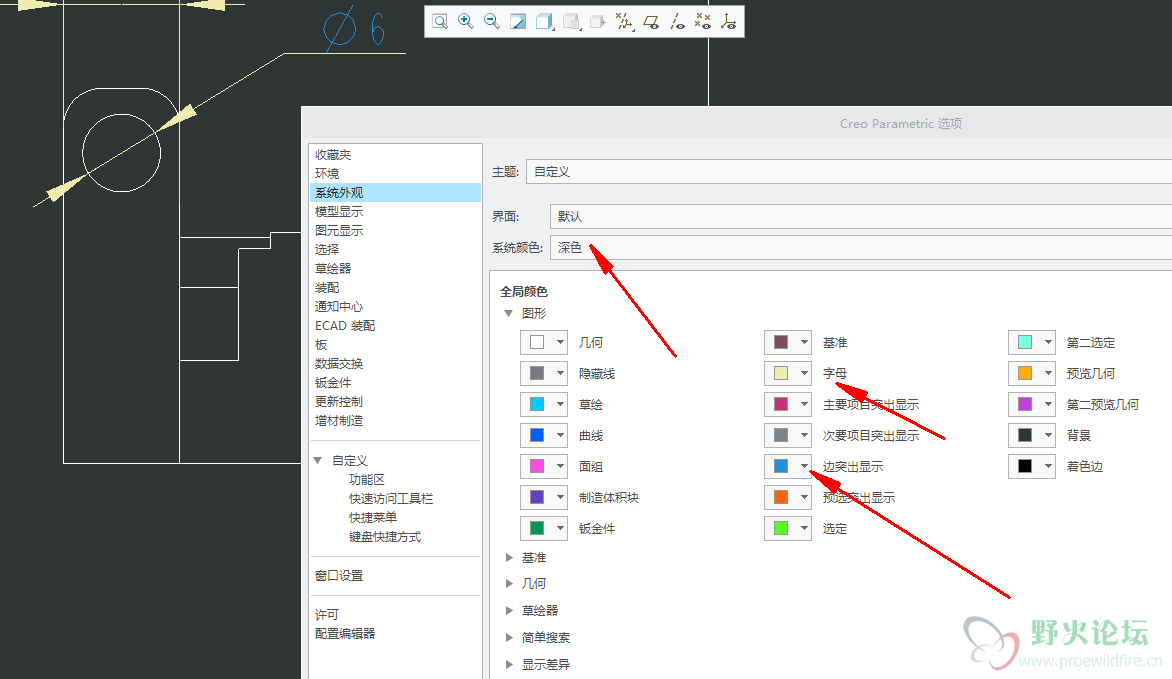Open the grey 隐藏线 color swatch
1172x679 pixels.
(543, 373)
